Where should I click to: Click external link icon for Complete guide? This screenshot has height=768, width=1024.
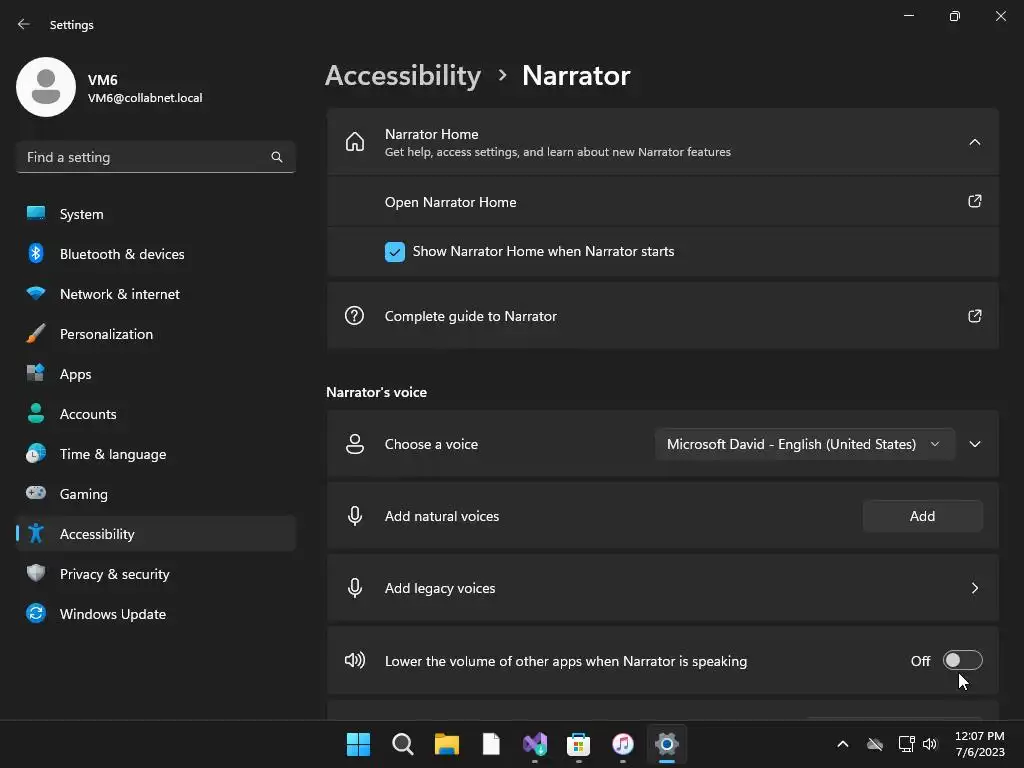pyautogui.click(x=975, y=316)
